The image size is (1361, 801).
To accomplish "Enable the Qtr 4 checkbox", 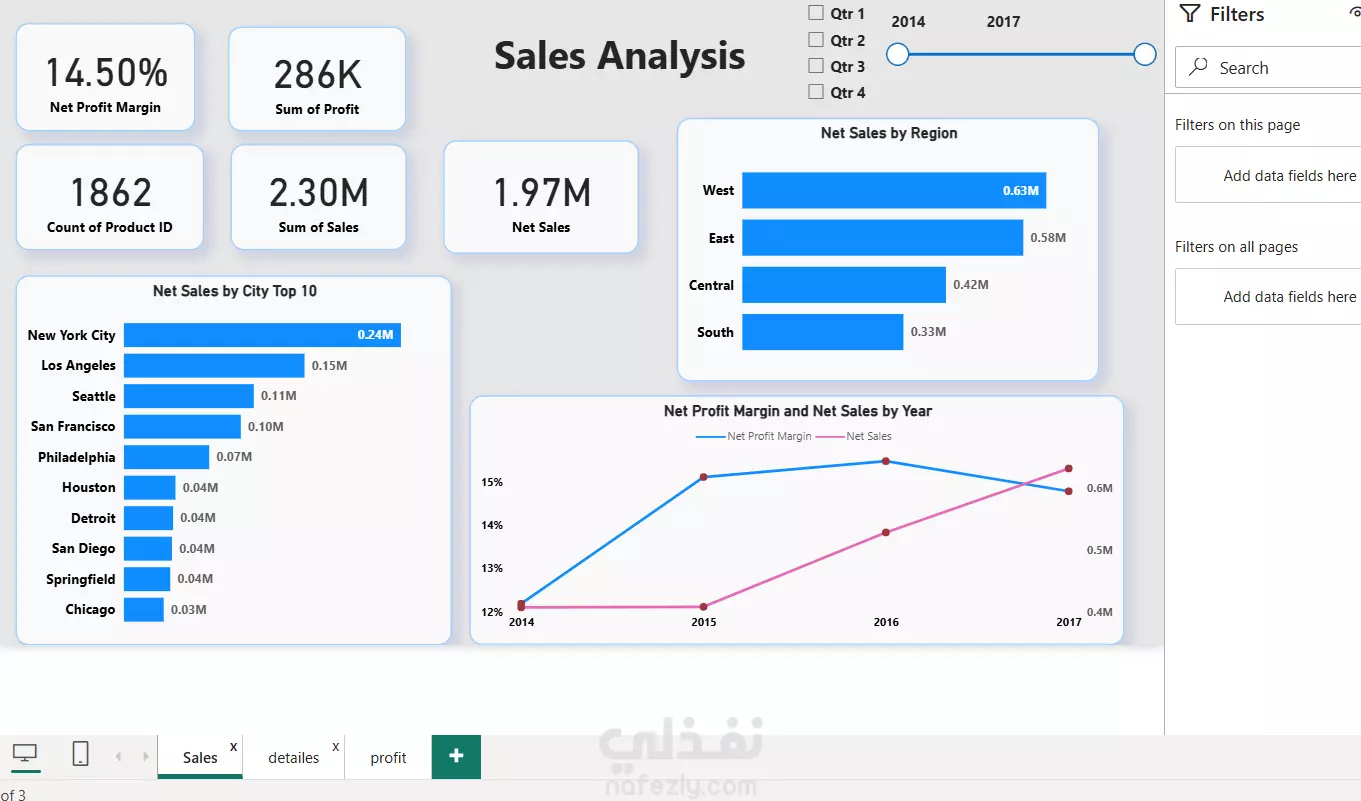I will [816, 92].
